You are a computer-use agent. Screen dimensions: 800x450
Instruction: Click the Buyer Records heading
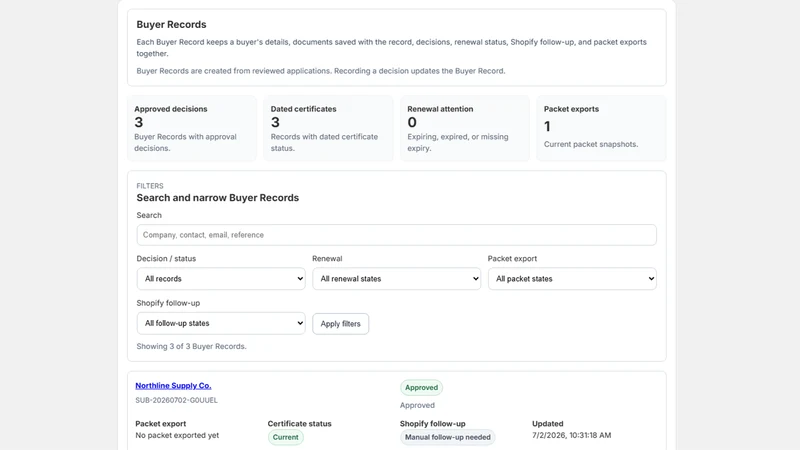point(171,24)
